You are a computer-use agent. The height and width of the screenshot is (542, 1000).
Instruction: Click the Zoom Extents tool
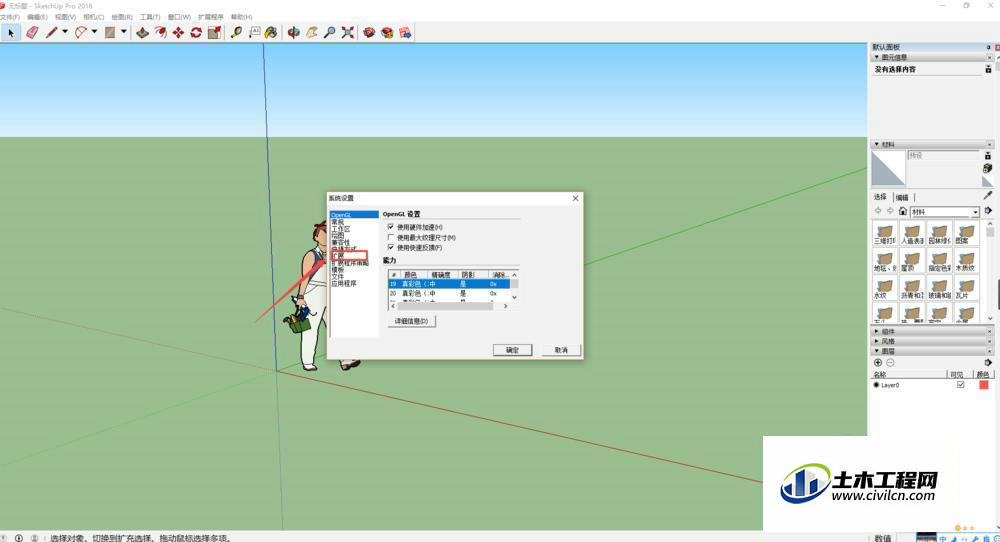[x=348, y=33]
